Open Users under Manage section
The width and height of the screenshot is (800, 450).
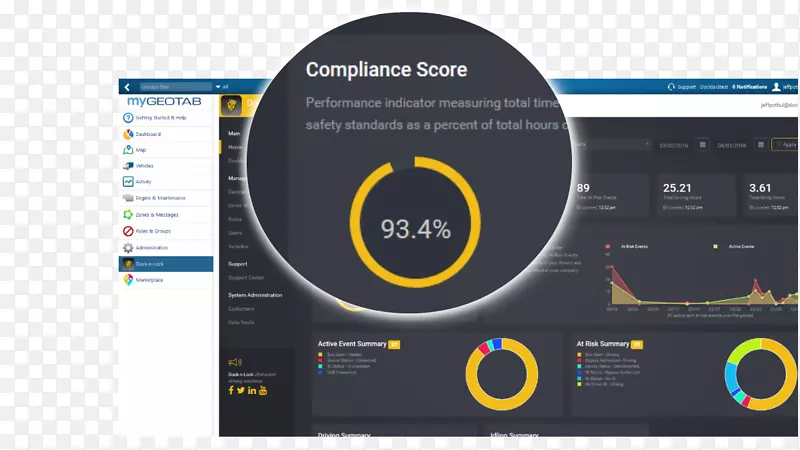(x=235, y=233)
